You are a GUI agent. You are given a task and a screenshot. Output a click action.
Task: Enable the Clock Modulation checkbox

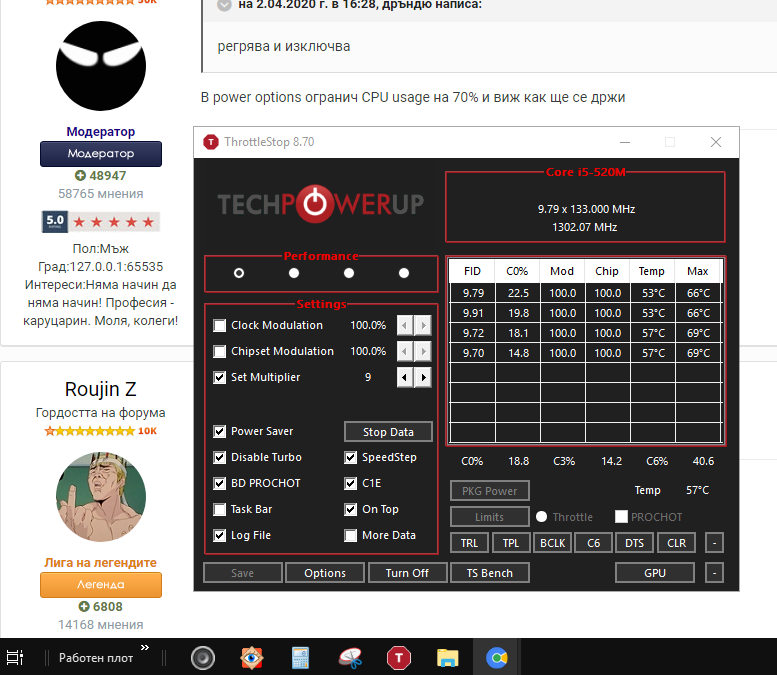219,326
